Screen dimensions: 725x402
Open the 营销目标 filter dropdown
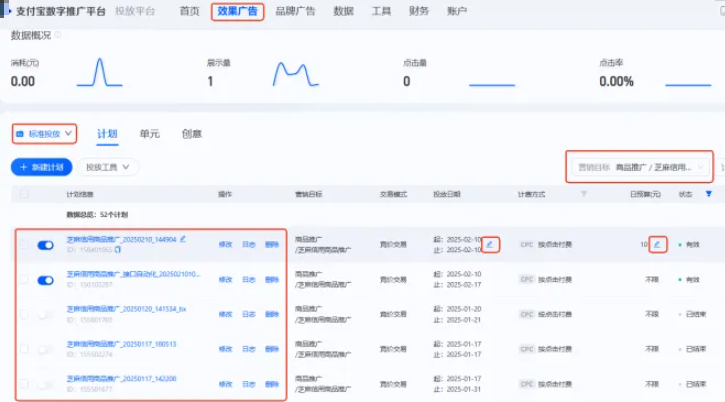[640, 167]
